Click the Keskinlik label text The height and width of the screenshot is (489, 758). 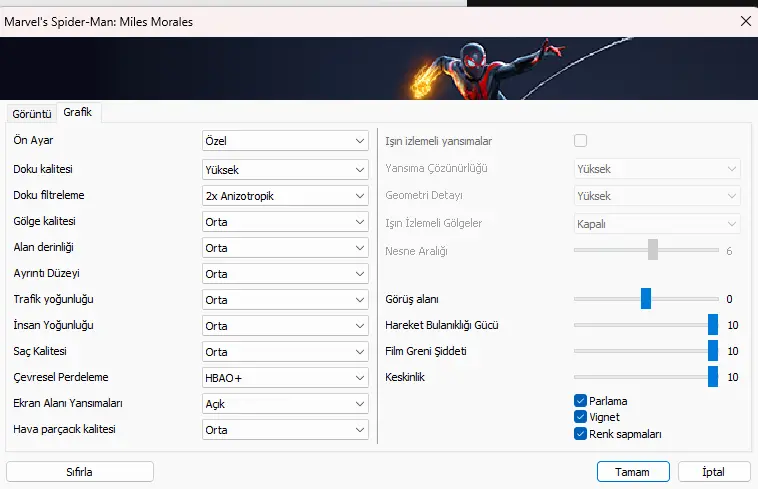click(405, 377)
